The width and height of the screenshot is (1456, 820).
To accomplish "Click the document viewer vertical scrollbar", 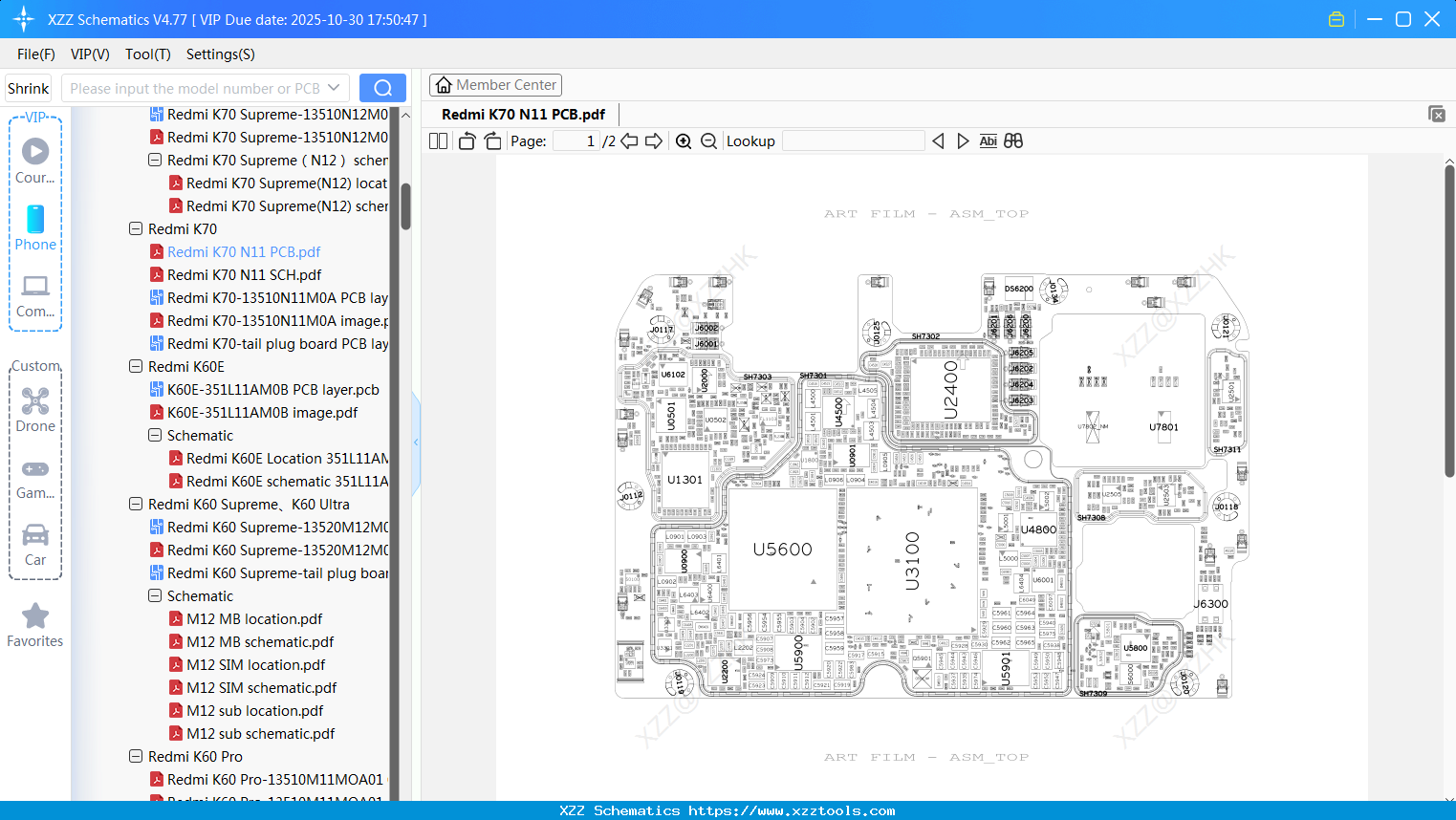I will tap(1449, 321).
